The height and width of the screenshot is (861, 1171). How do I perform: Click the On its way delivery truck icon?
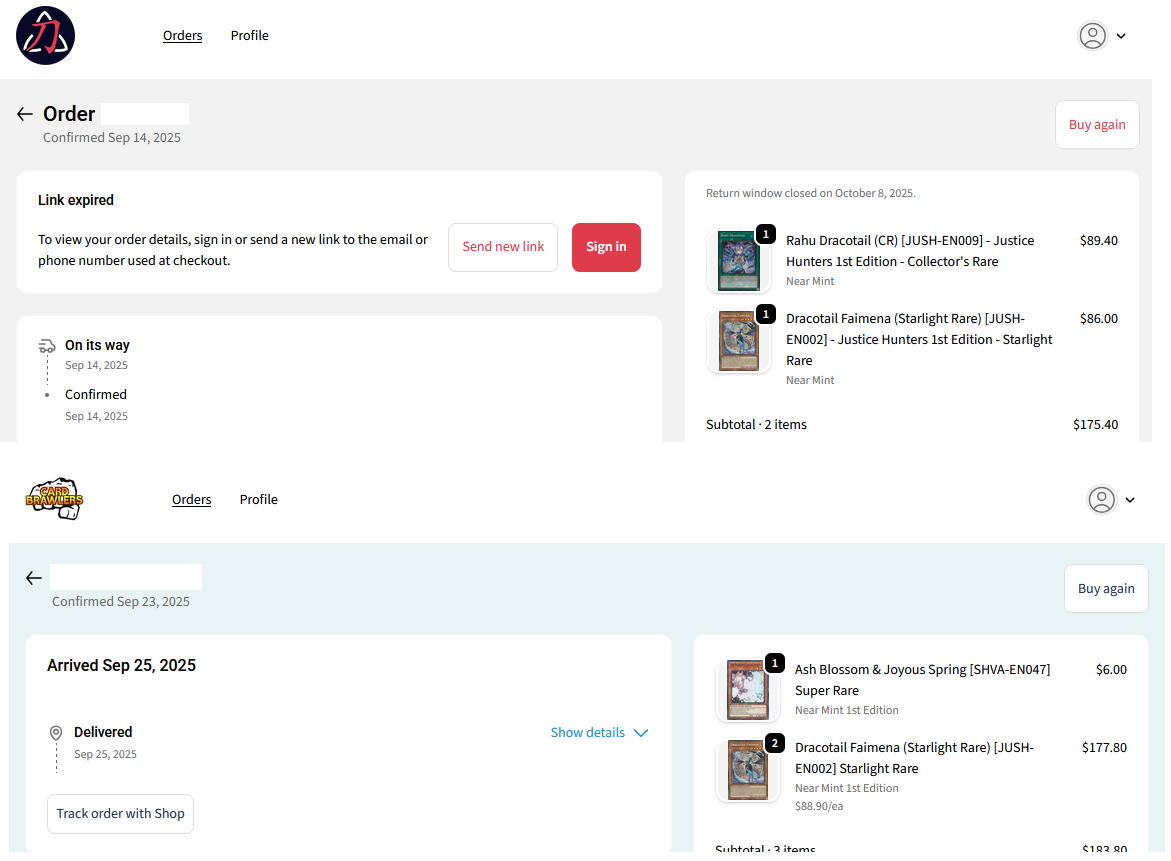point(47,346)
